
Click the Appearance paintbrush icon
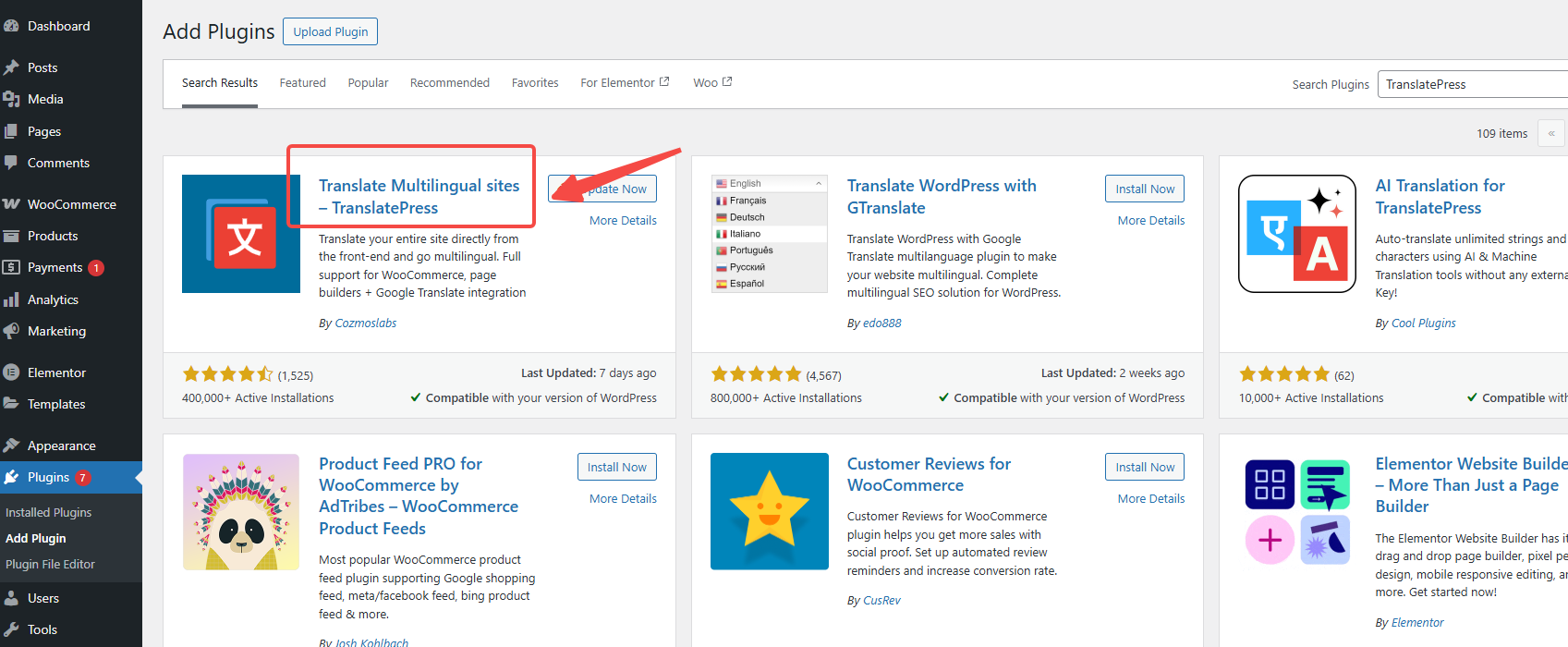(11, 446)
